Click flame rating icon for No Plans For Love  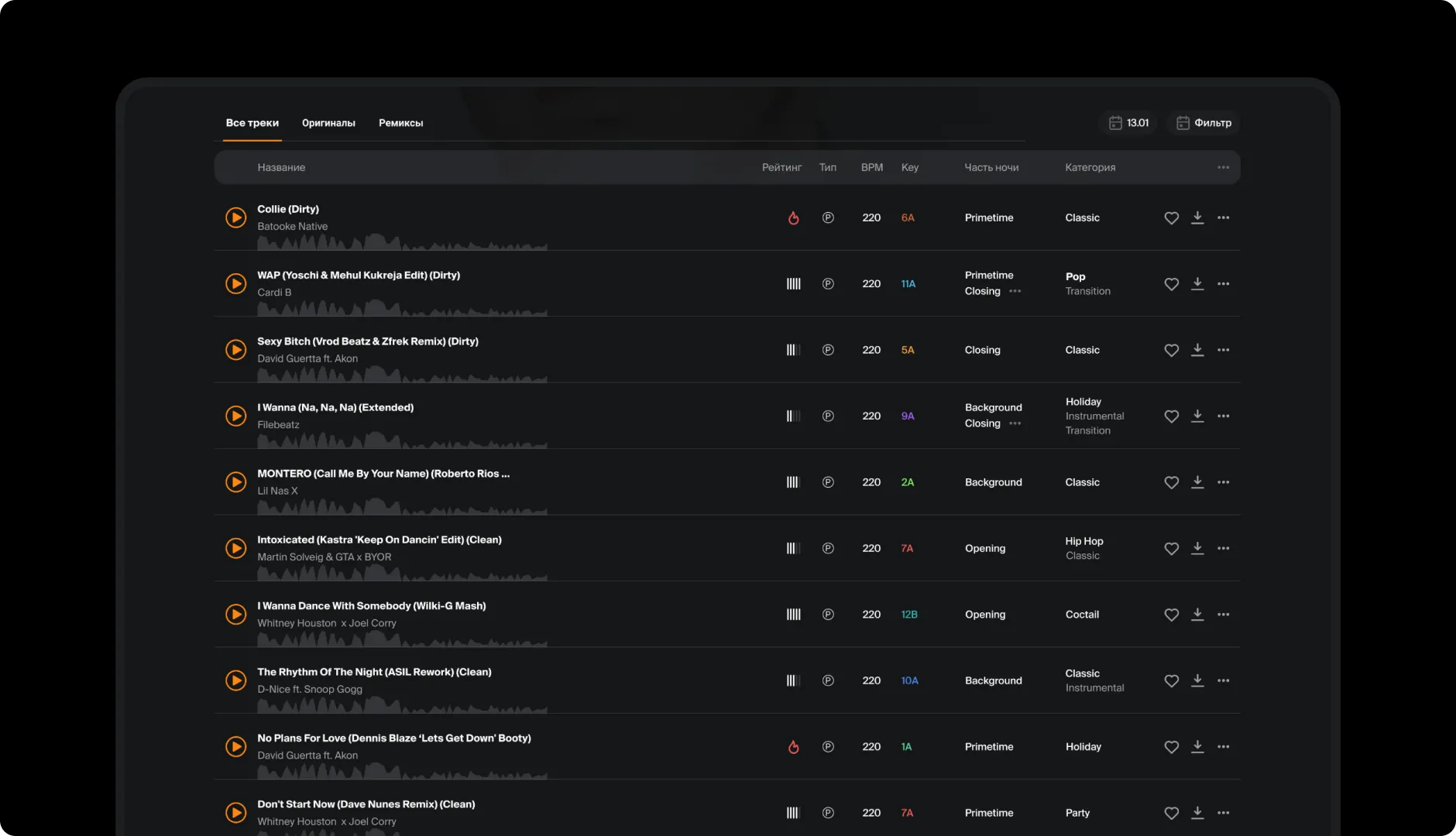[x=793, y=747]
